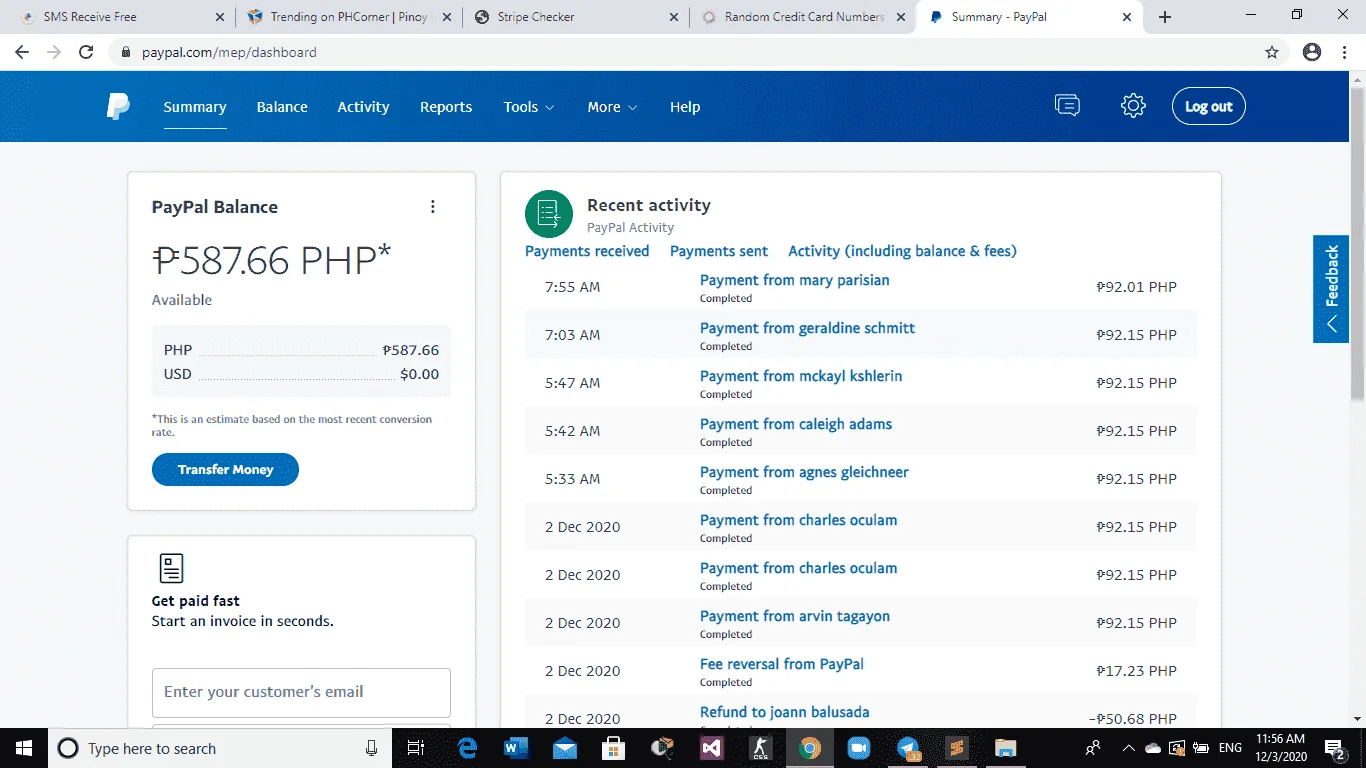Open the Mail app on the taskbar
Viewport: 1366px width, 768px height.
(x=565, y=748)
